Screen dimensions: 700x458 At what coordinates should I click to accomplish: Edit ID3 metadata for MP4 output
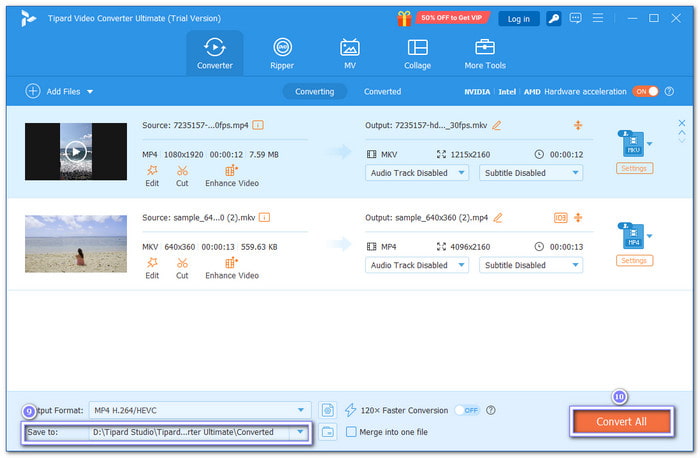(x=560, y=218)
